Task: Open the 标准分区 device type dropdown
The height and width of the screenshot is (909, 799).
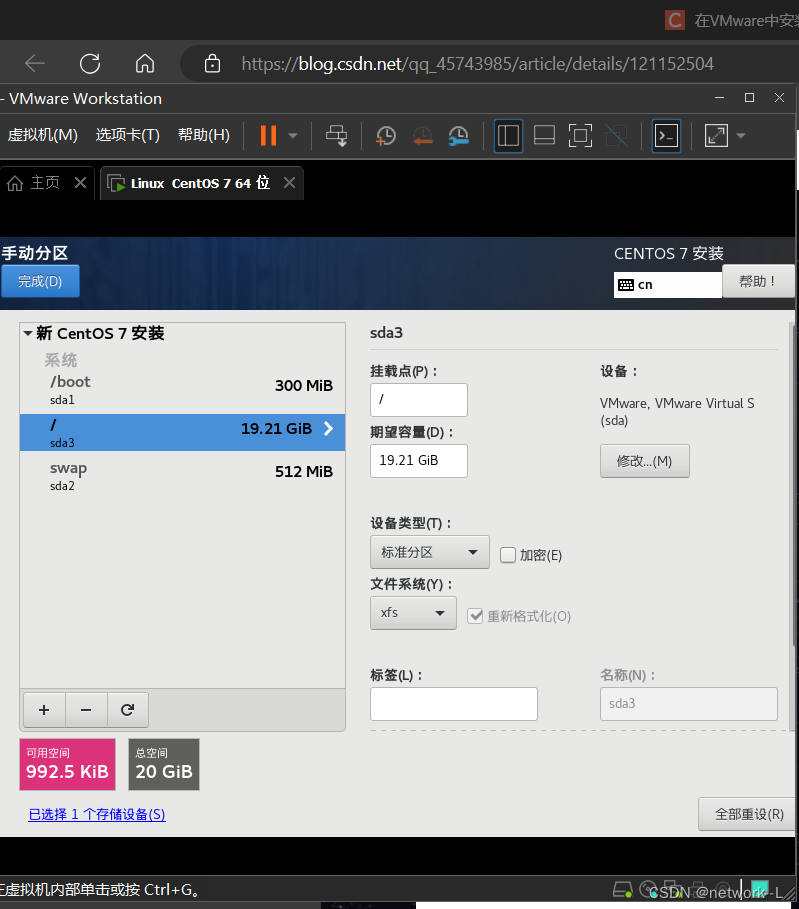Action: [x=430, y=552]
